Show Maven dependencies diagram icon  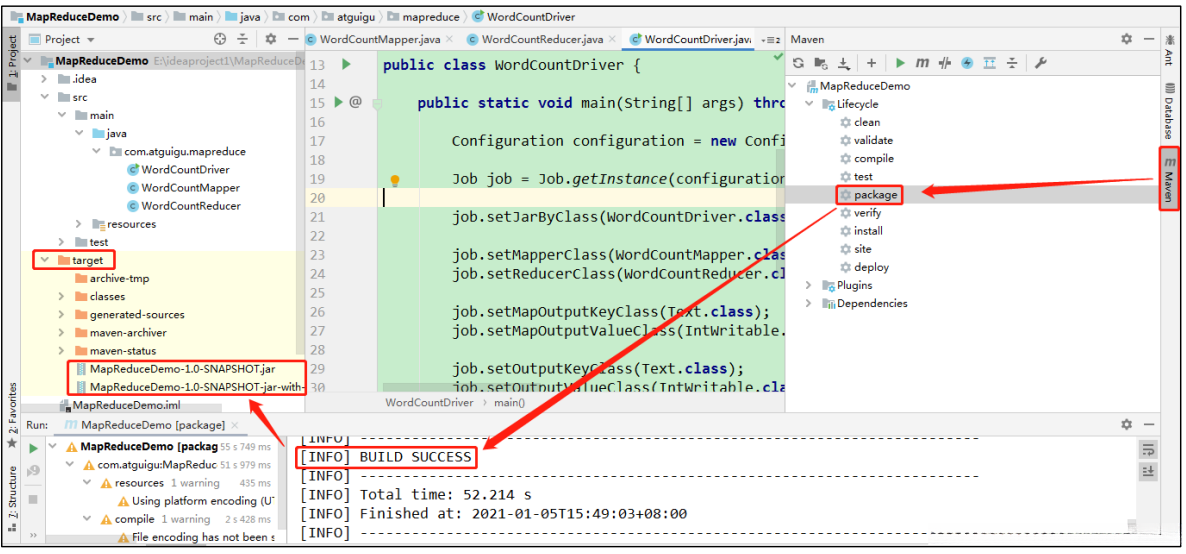pos(989,64)
